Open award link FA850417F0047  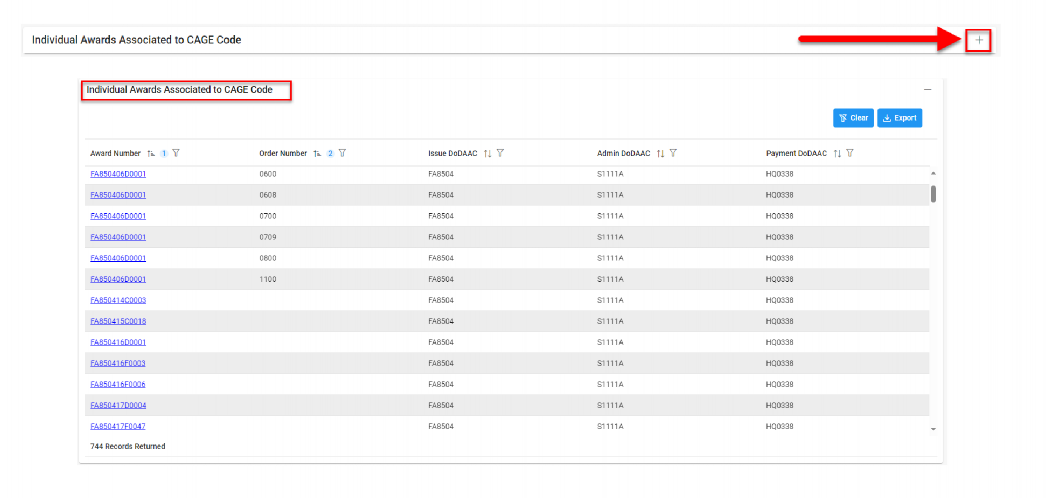[118, 426]
